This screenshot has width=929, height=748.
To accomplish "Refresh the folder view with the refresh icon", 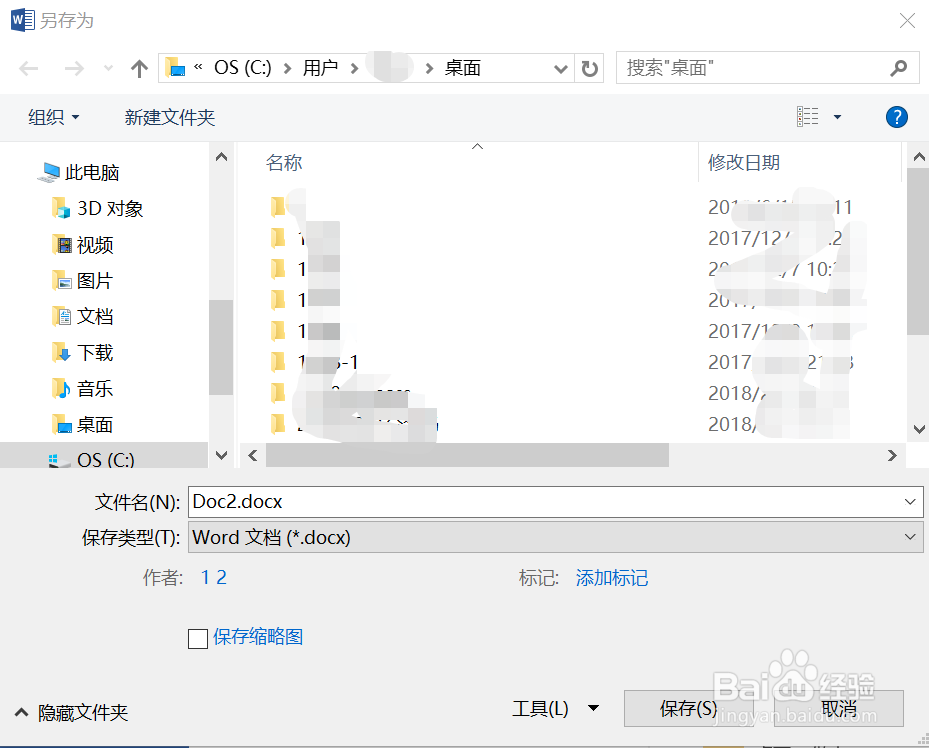I will pos(590,67).
